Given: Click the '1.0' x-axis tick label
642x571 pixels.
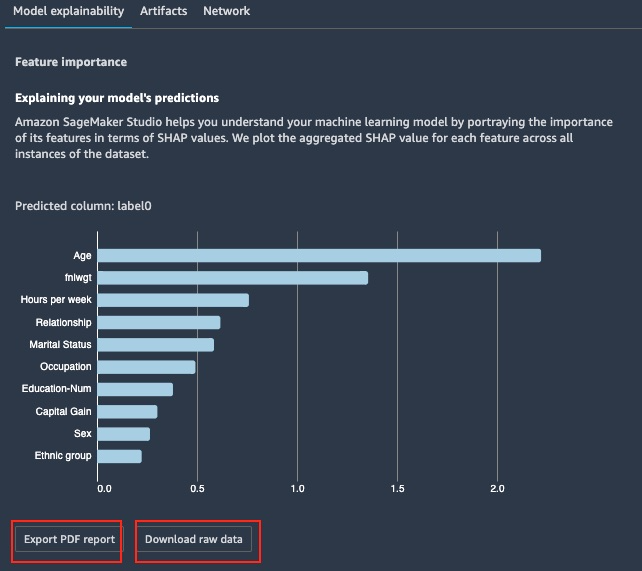Looking at the screenshot, I should click(298, 488).
